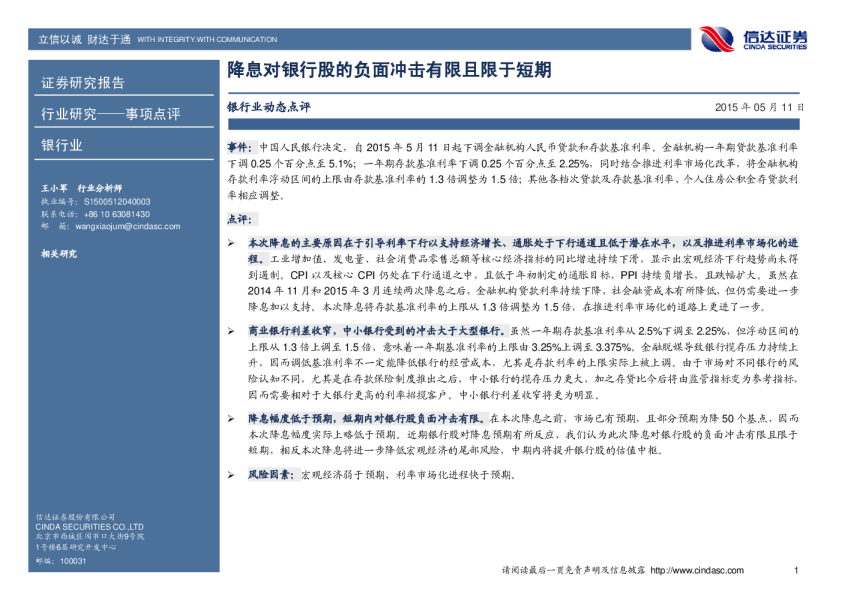
Task: Select the 银行业 sidebar heading
Action: tap(62, 145)
